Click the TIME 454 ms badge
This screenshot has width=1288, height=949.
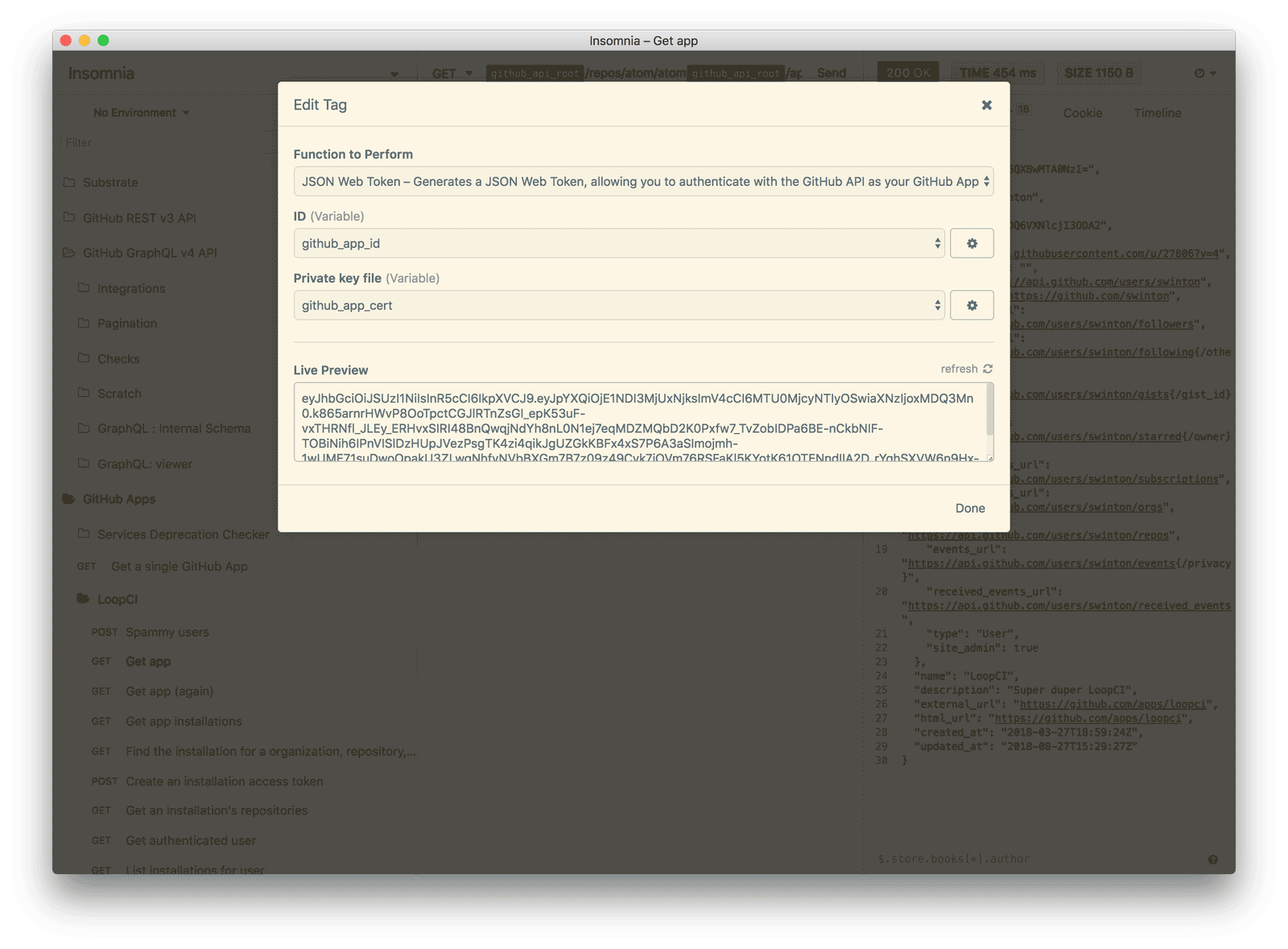[x=997, y=73]
